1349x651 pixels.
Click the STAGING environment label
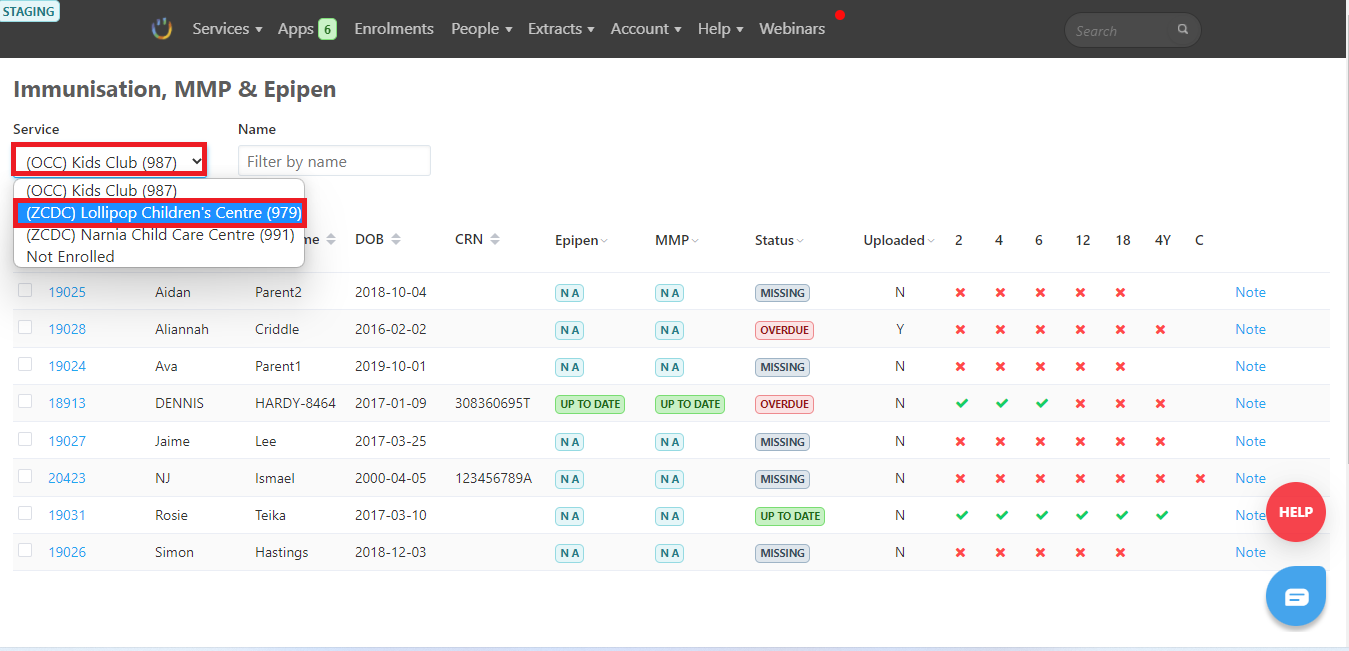pyautogui.click(x=29, y=12)
